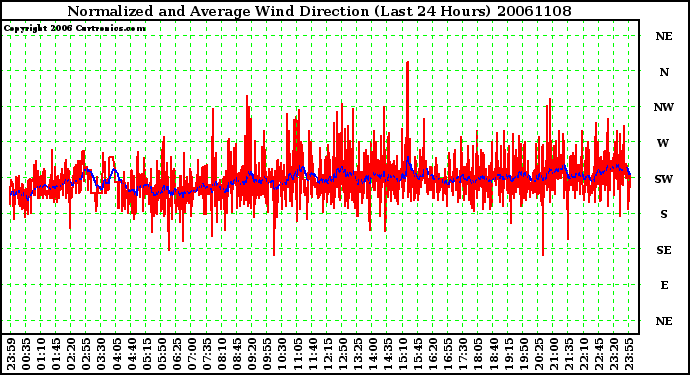Viewport: 690px width, 375px height.
Task: Select the 16:55 time axis label
Action: coord(447,354)
